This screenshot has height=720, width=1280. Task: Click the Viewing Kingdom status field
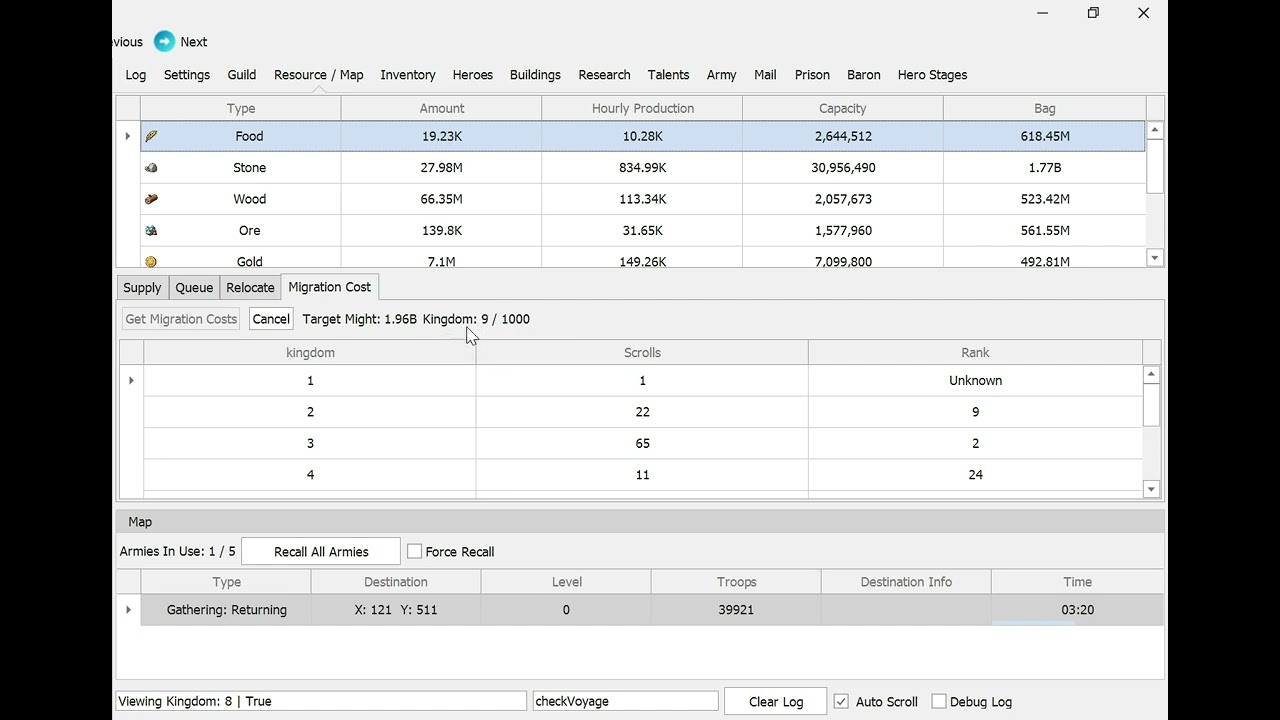tap(321, 702)
